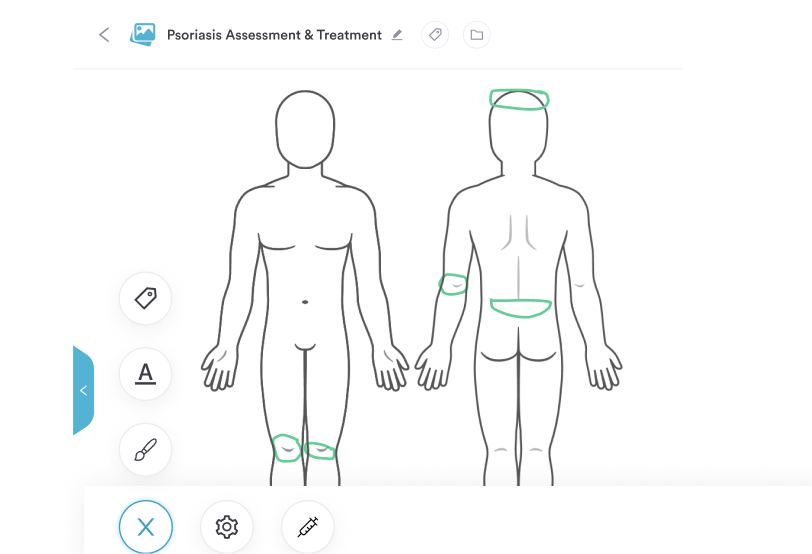
Task: Open the folder button in header
Action: (476, 35)
